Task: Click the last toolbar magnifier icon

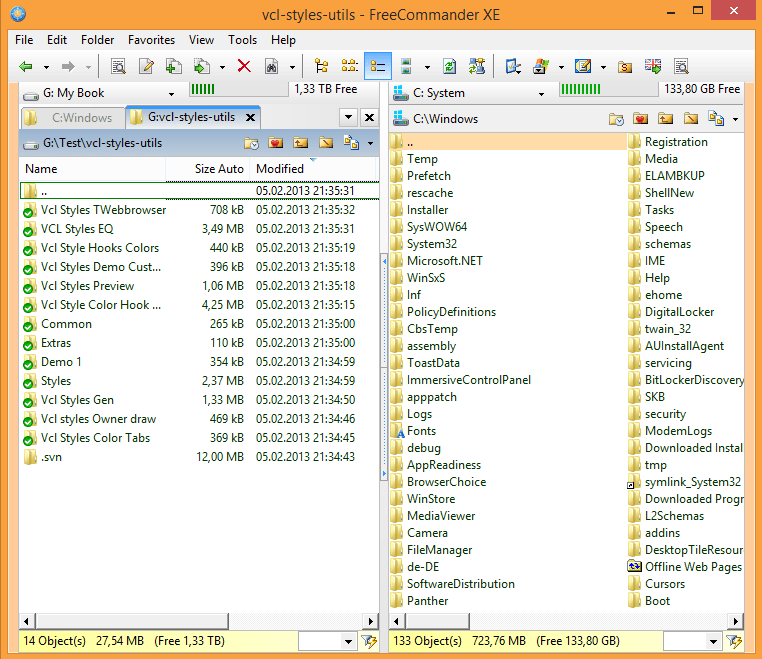Action: (681, 67)
